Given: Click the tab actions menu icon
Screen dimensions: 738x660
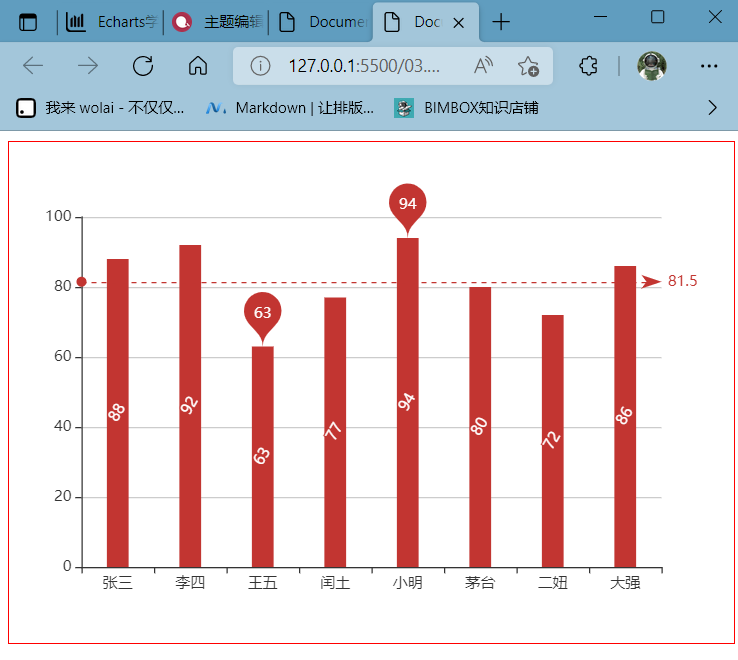Looking at the screenshot, I should coord(27,22).
